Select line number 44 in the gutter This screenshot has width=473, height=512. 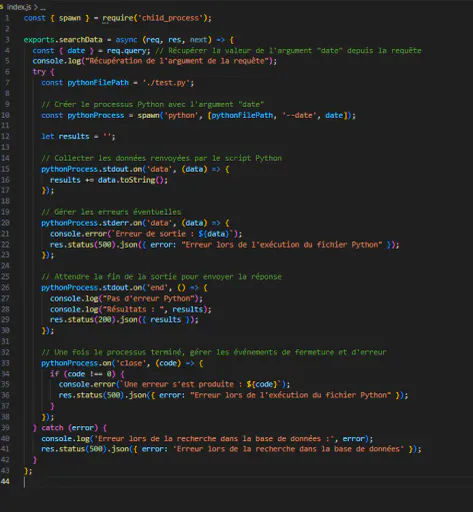(x=5, y=481)
